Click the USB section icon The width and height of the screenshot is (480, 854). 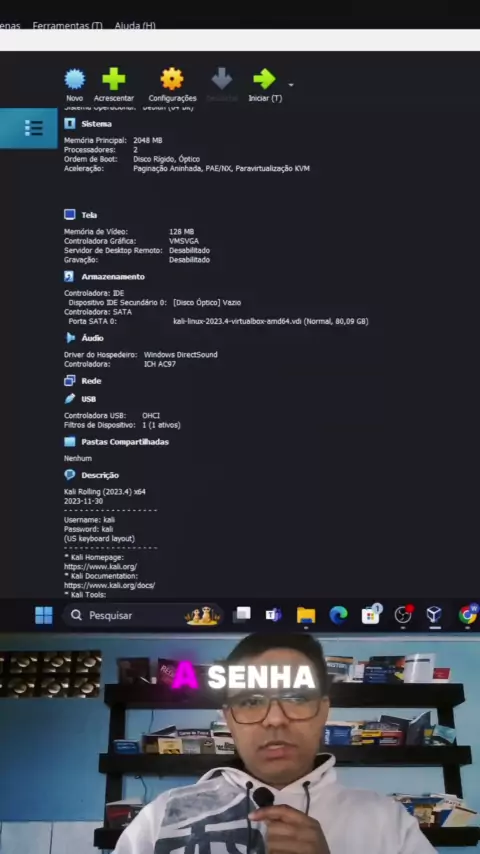click(70, 399)
